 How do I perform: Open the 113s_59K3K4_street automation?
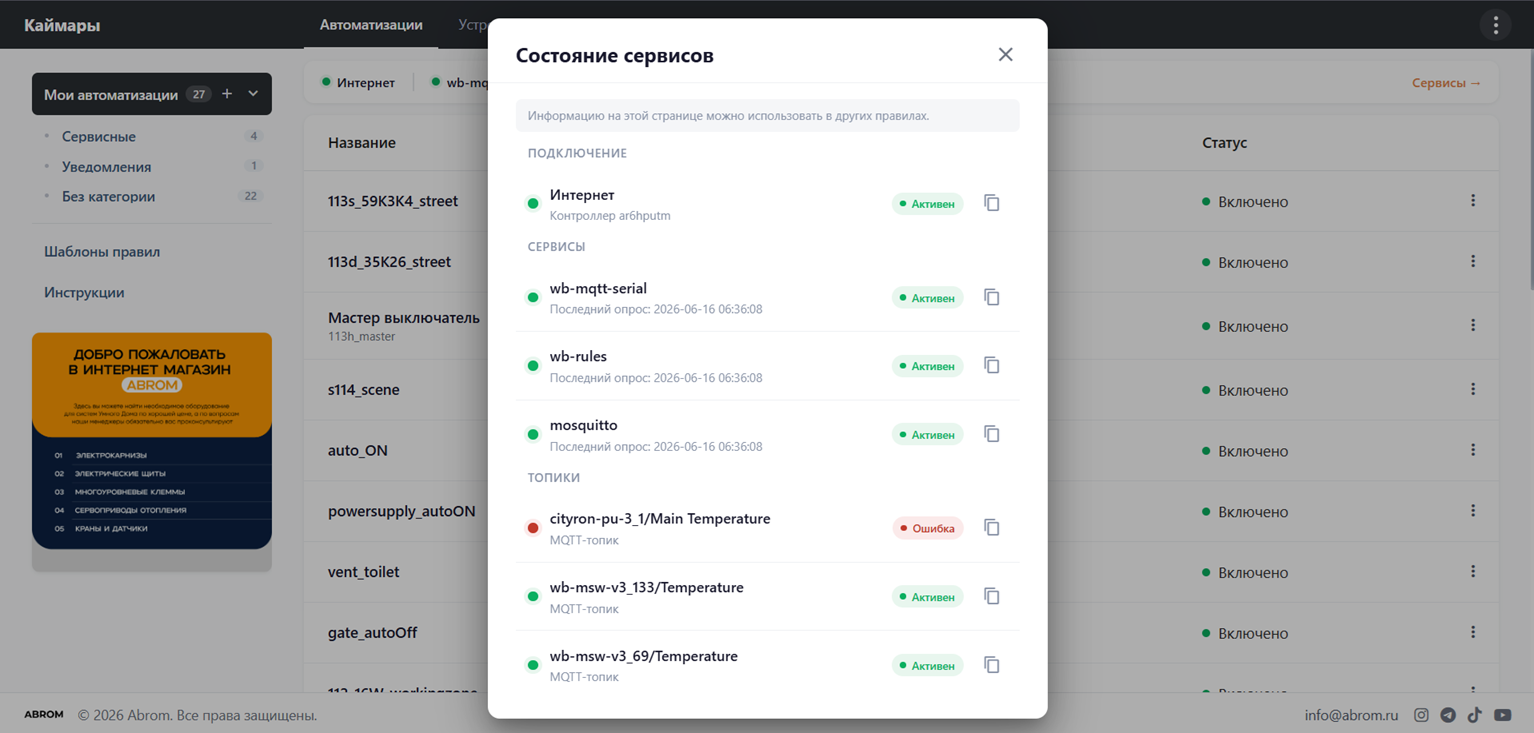click(393, 201)
